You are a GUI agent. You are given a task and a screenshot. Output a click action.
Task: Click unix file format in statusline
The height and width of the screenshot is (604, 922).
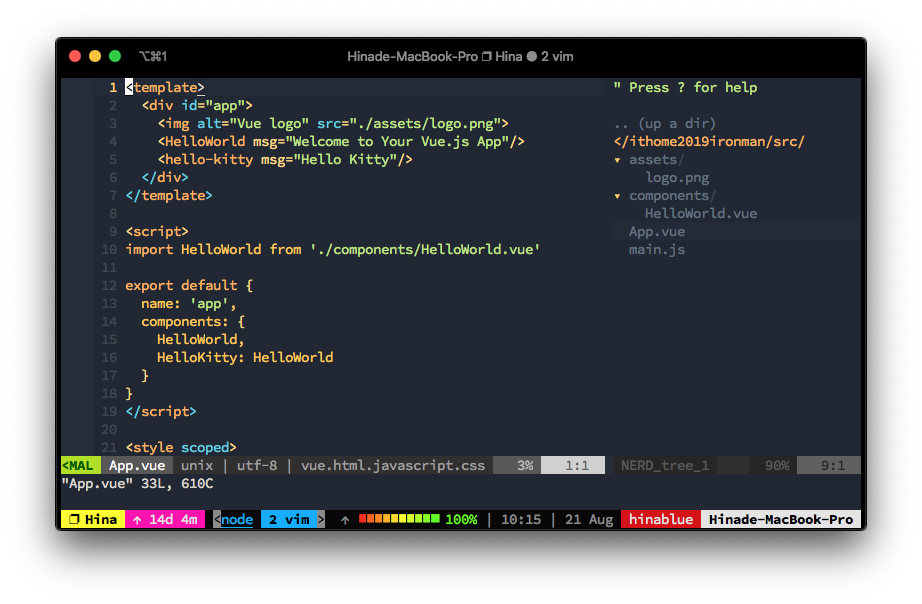[197, 465]
